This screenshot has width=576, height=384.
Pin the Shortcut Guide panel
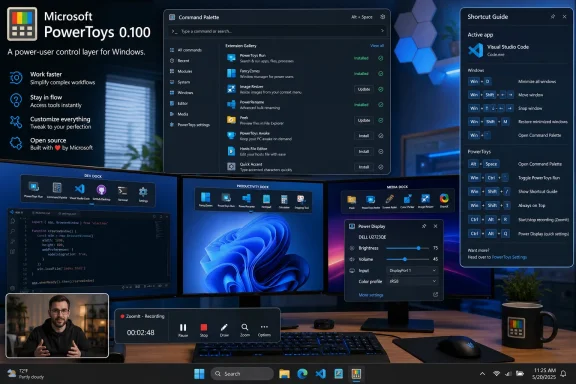552,17
